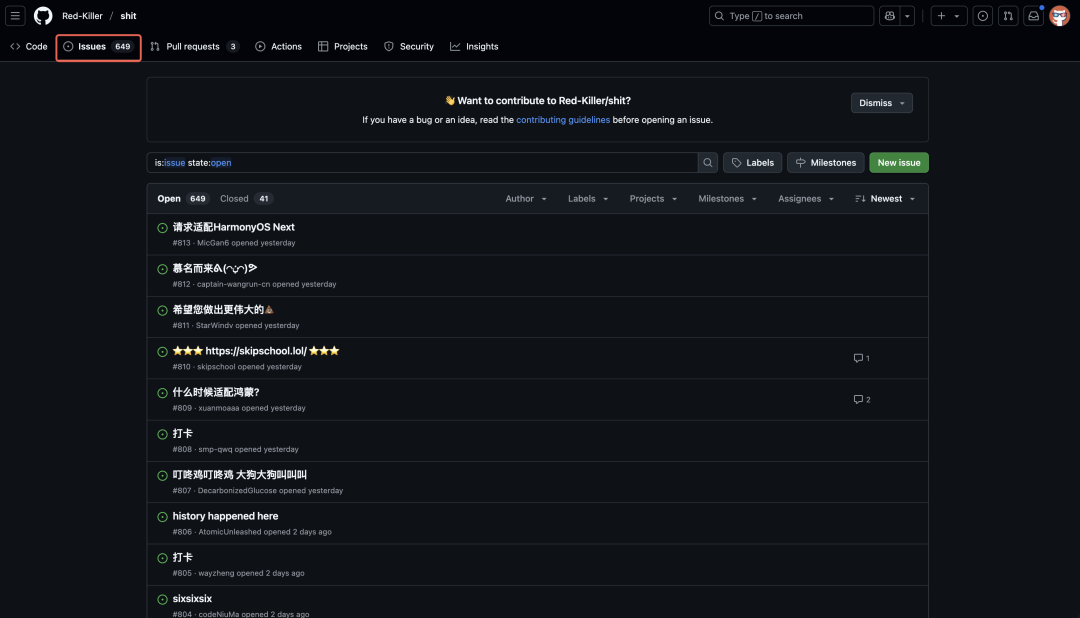
Task: Click open-issue icon beside issue #812
Action: point(163,269)
